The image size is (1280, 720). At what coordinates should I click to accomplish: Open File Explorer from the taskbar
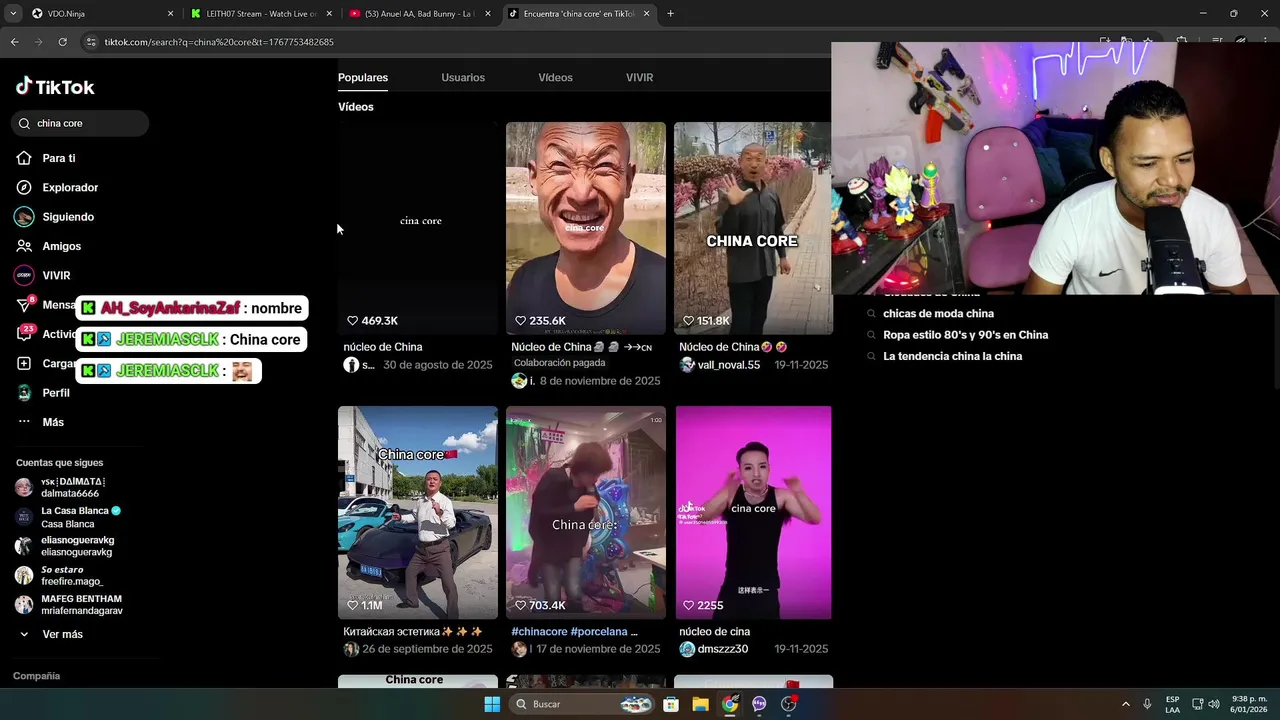click(700, 704)
